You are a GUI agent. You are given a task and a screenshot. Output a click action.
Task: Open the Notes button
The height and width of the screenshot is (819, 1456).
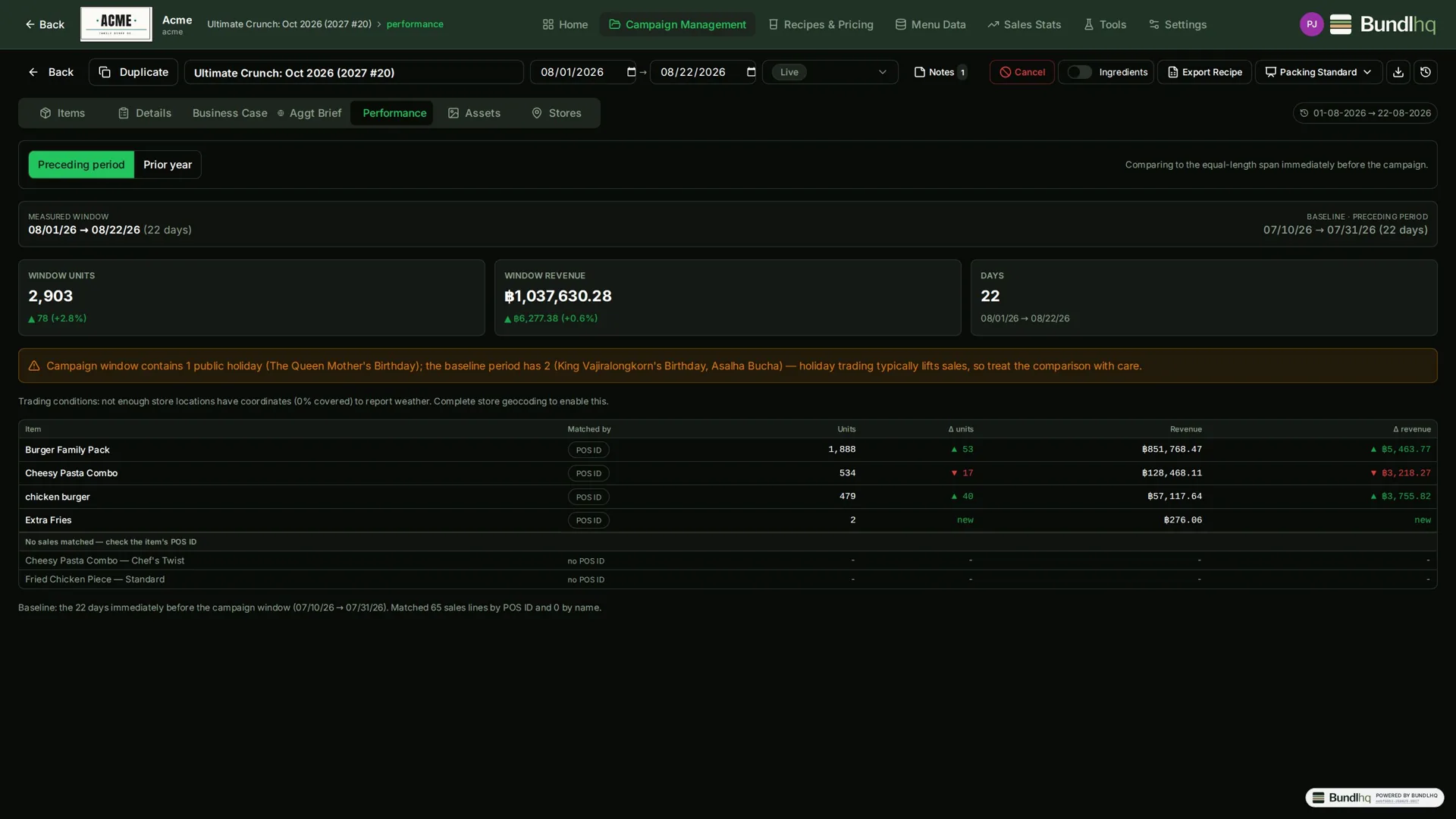(x=940, y=72)
